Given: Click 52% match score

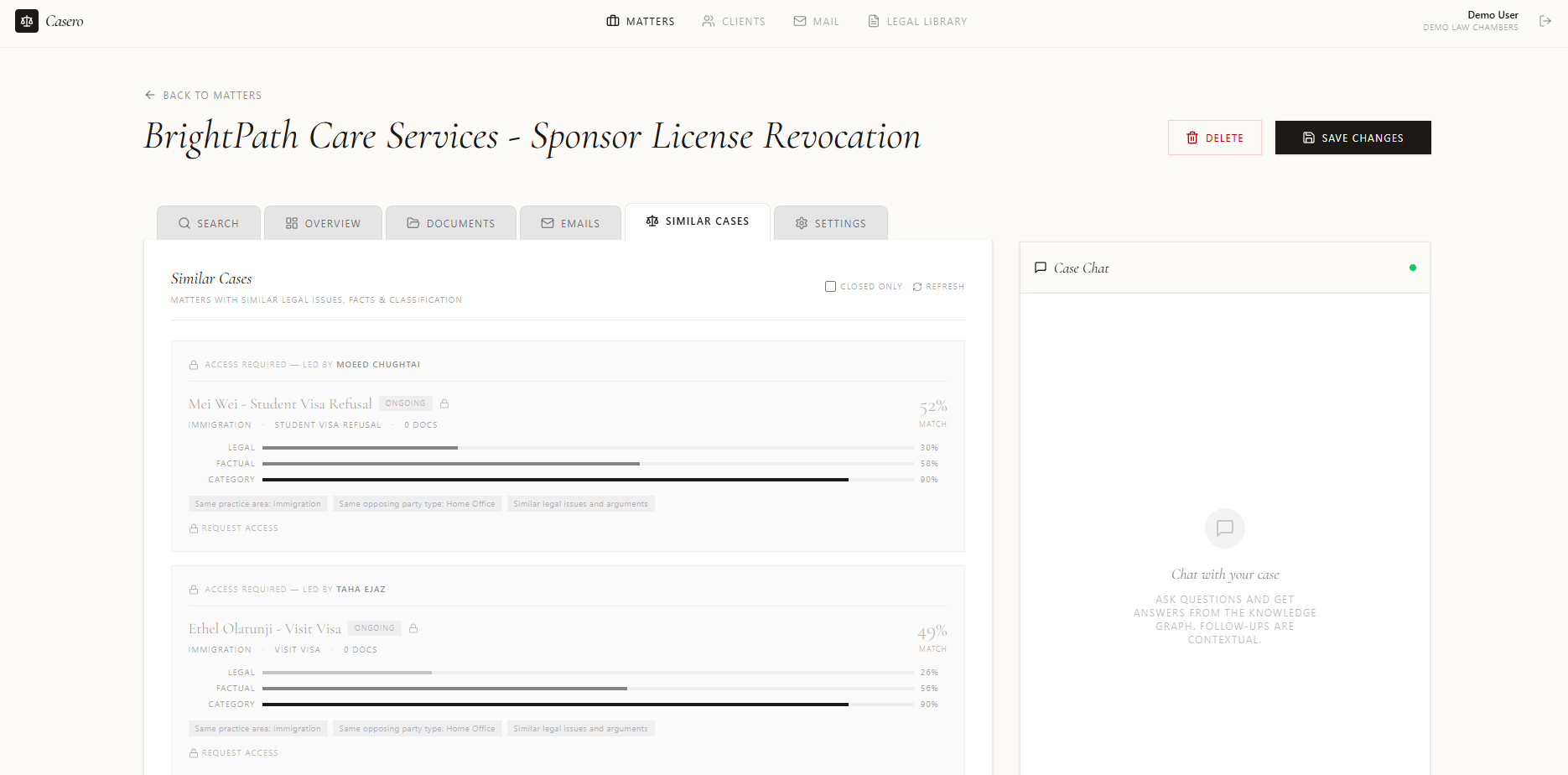Looking at the screenshot, I should [933, 407].
